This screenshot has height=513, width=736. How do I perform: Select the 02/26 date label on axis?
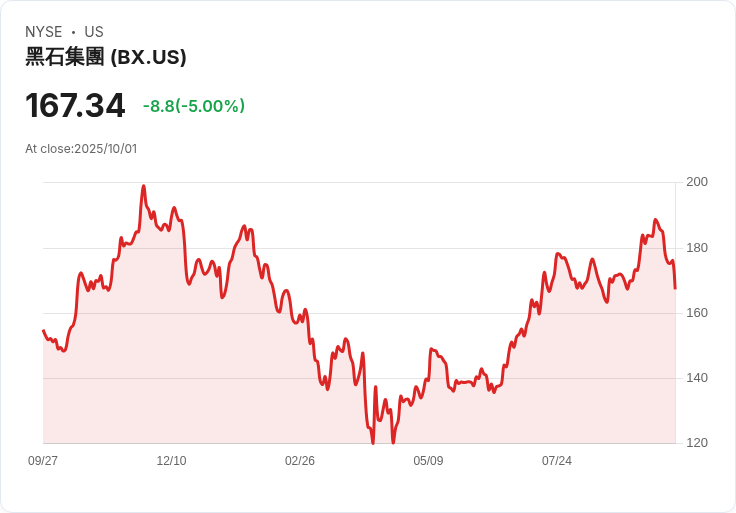300,461
